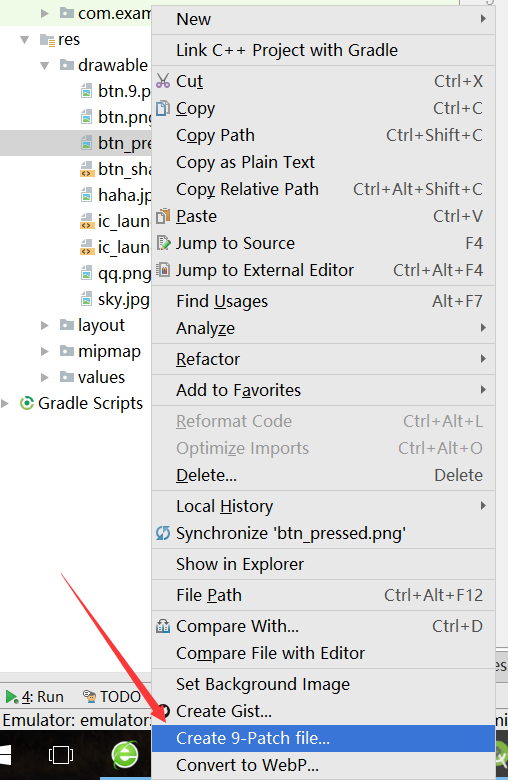The image size is (508, 780).
Task: Select Convert to WebP menu entry
Action: 323,765
